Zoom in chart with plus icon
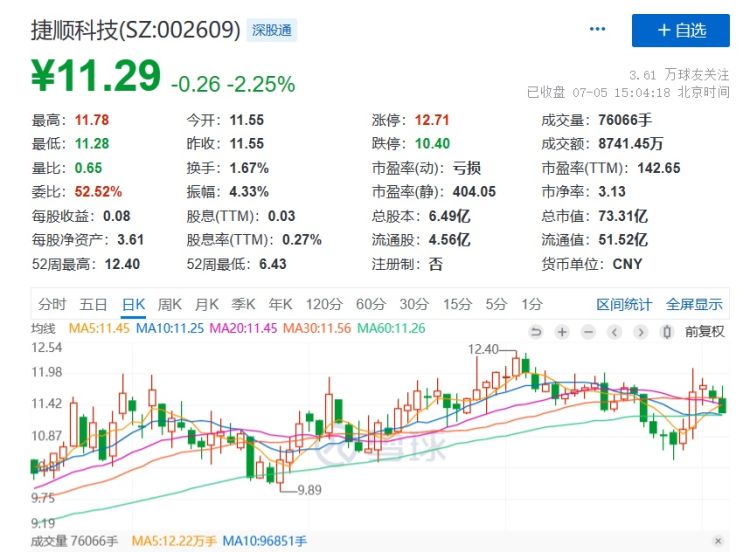 click(562, 331)
